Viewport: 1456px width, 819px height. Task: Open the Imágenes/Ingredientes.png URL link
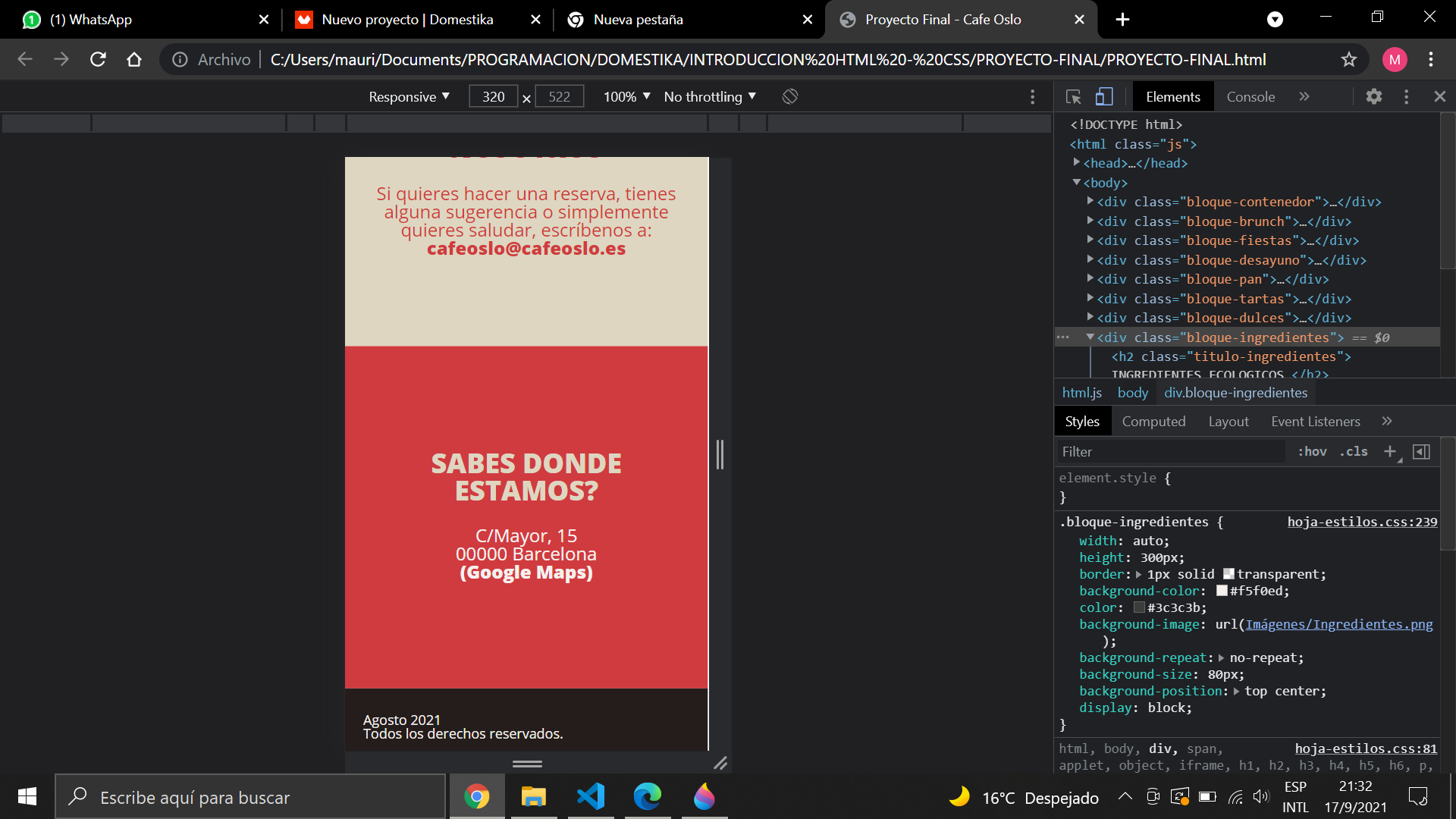pyautogui.click(x=1338, y=624)
